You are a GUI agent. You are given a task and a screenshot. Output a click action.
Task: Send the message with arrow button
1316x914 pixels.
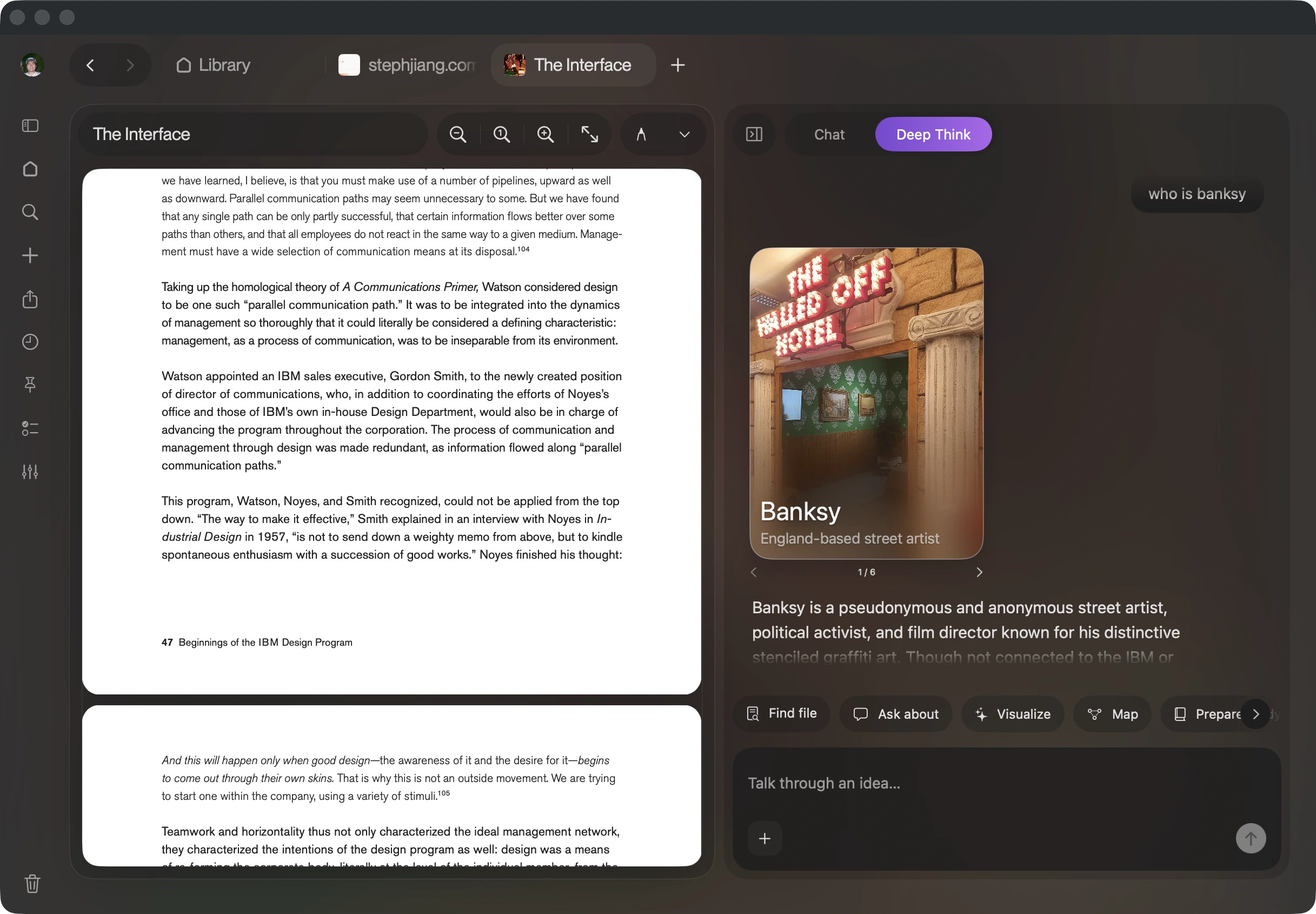pos(1251,838)
